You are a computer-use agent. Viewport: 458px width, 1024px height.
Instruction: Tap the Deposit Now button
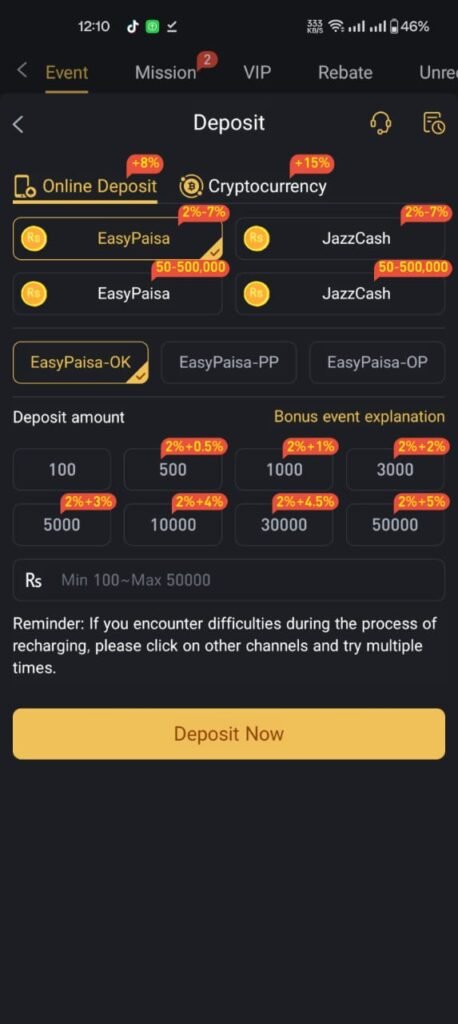tap(229, 733)
